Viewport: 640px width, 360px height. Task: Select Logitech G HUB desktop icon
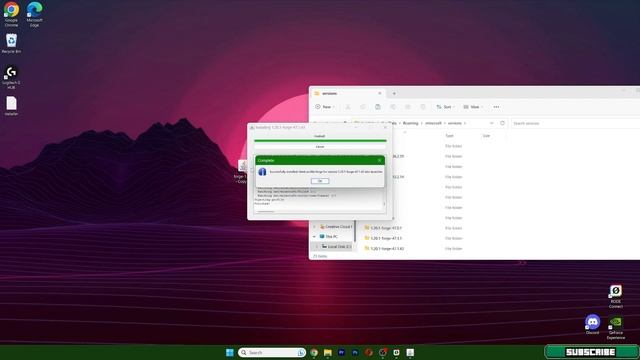pyautogui.click(x=11, y=78)
